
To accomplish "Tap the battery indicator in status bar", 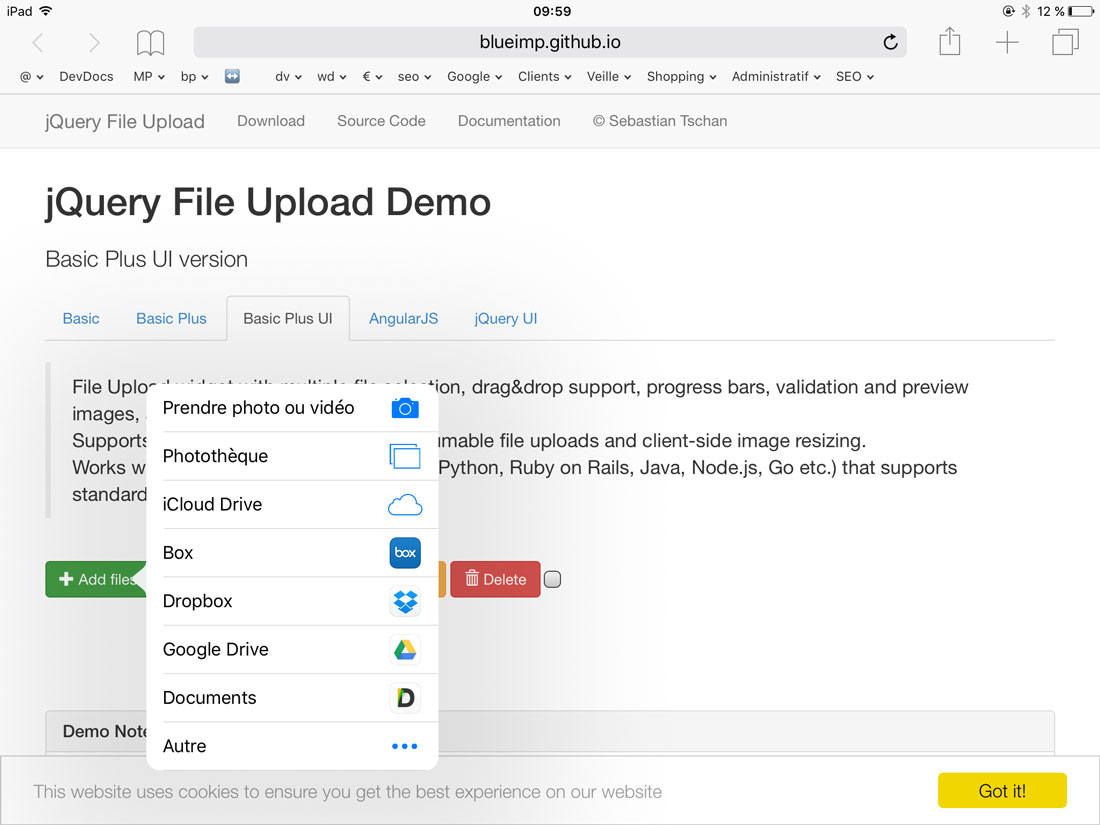I will 1080,11.
